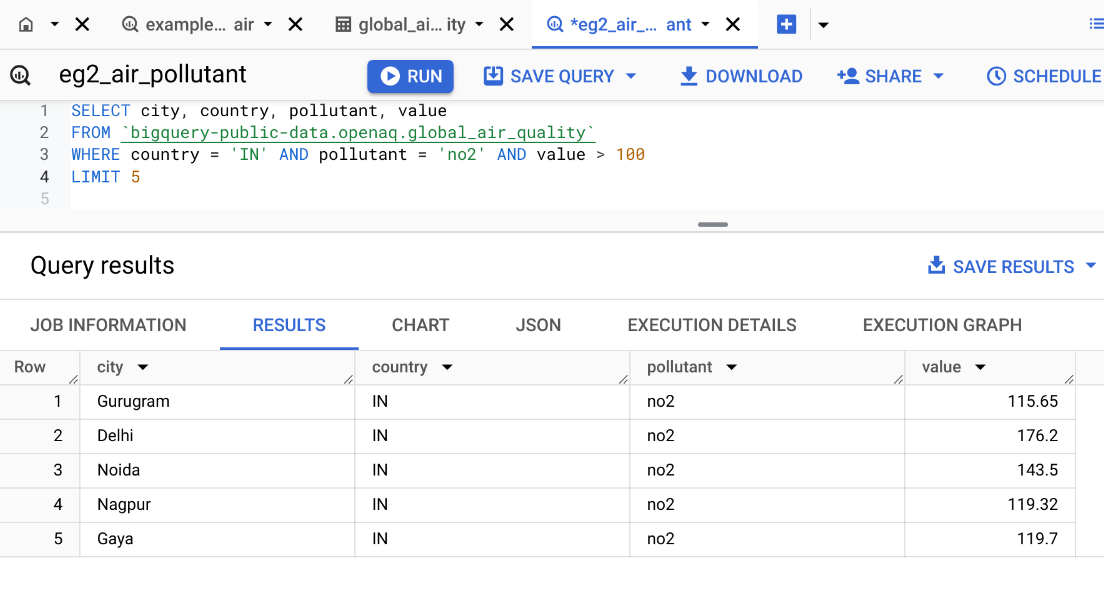Screen dimensions: 1104x590
Task: Click Save Results download icon
Action: click(x=936, y=266)
